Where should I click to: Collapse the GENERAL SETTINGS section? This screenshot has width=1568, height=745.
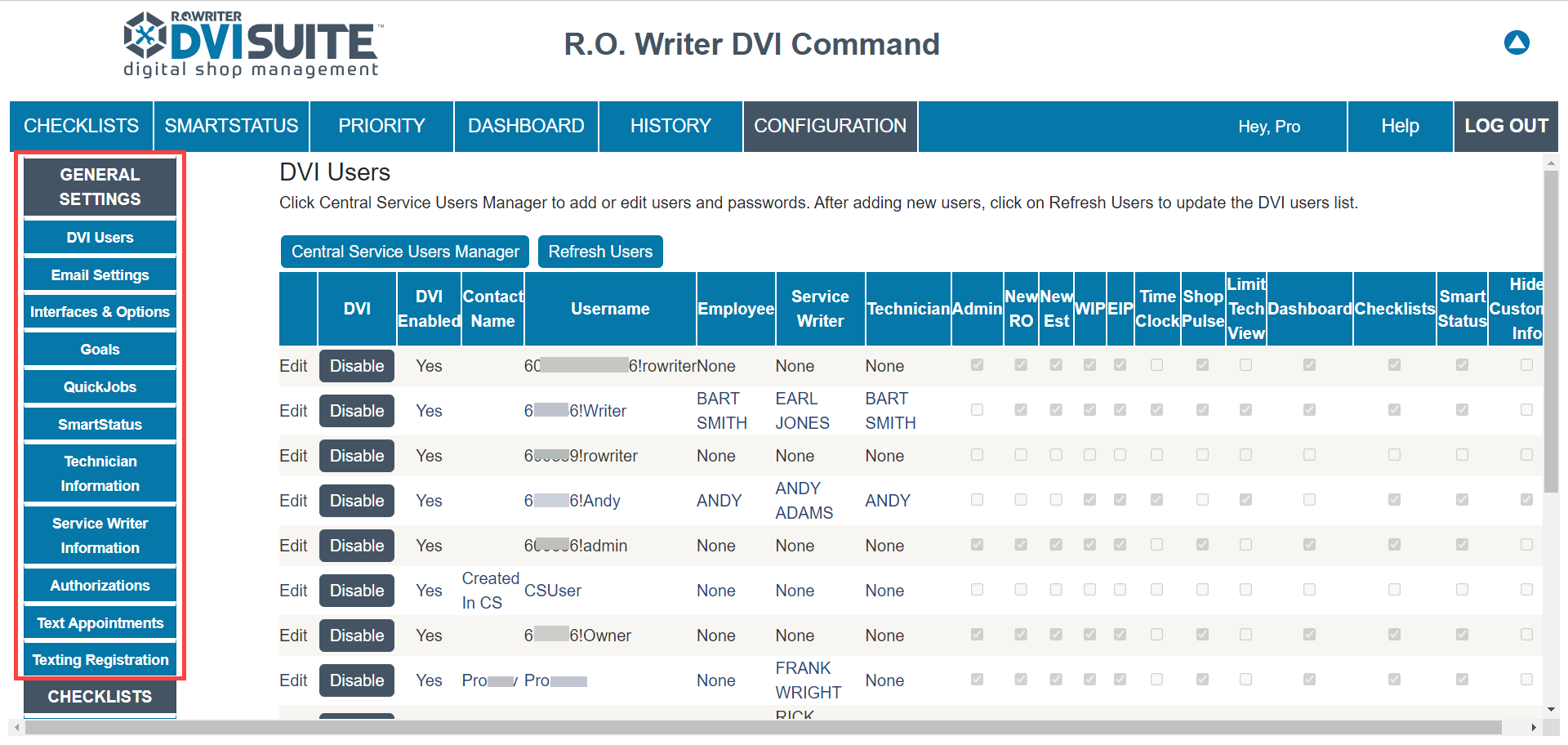click(x=100, y=187)
